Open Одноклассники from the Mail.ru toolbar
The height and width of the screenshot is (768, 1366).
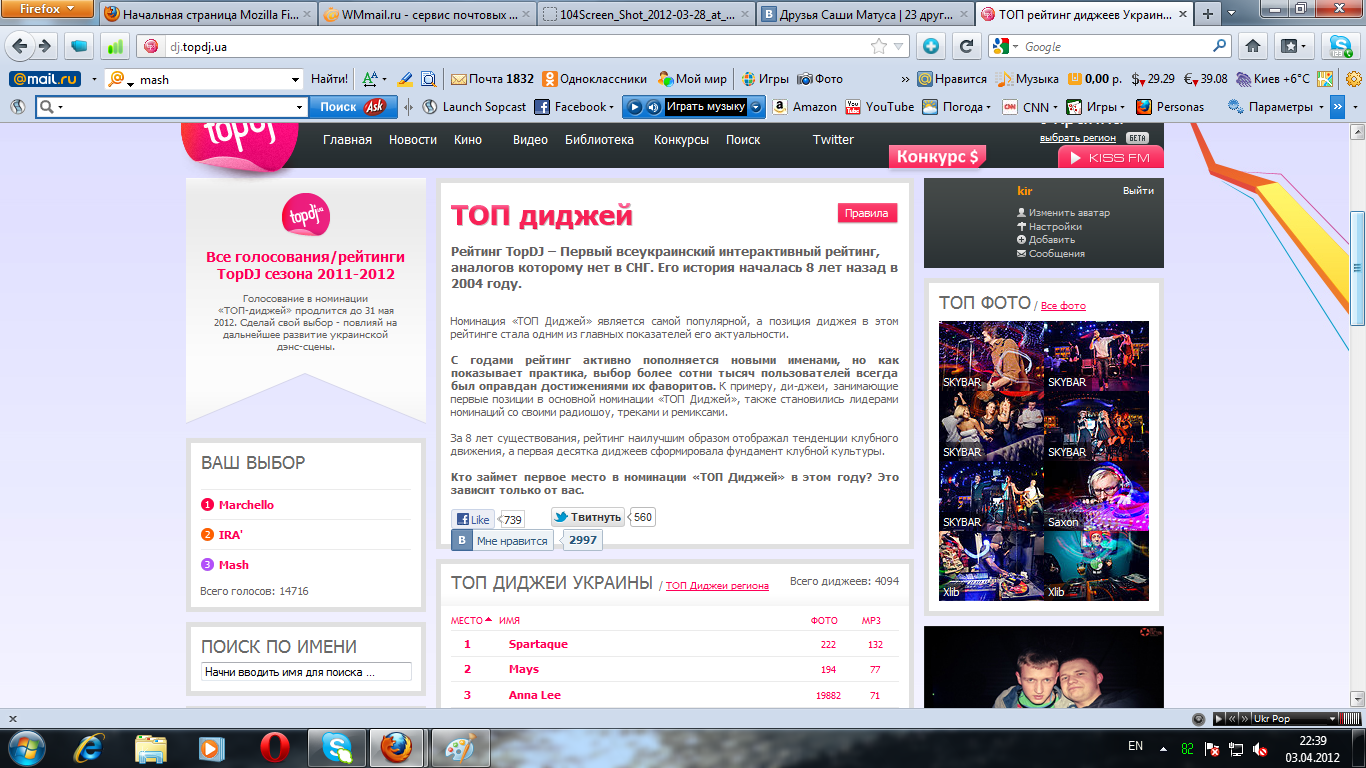[x=595, y=79]
